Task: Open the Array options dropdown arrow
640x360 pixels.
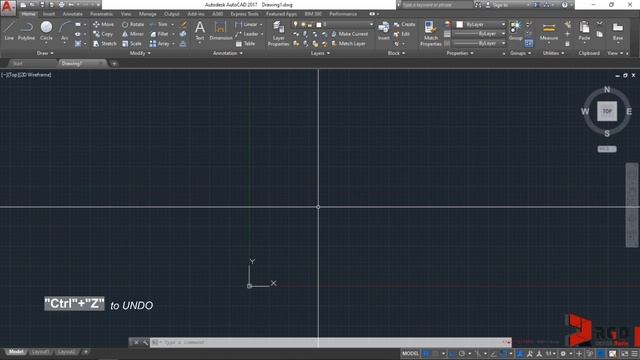Action: (x=173, y=43)
